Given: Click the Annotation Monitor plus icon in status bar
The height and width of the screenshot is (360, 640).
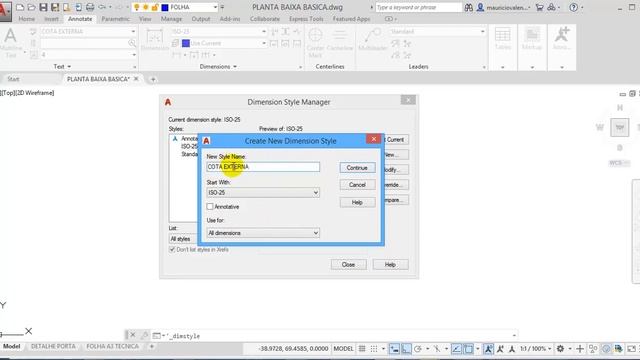Looking at the screenshot, I should 580,349.
